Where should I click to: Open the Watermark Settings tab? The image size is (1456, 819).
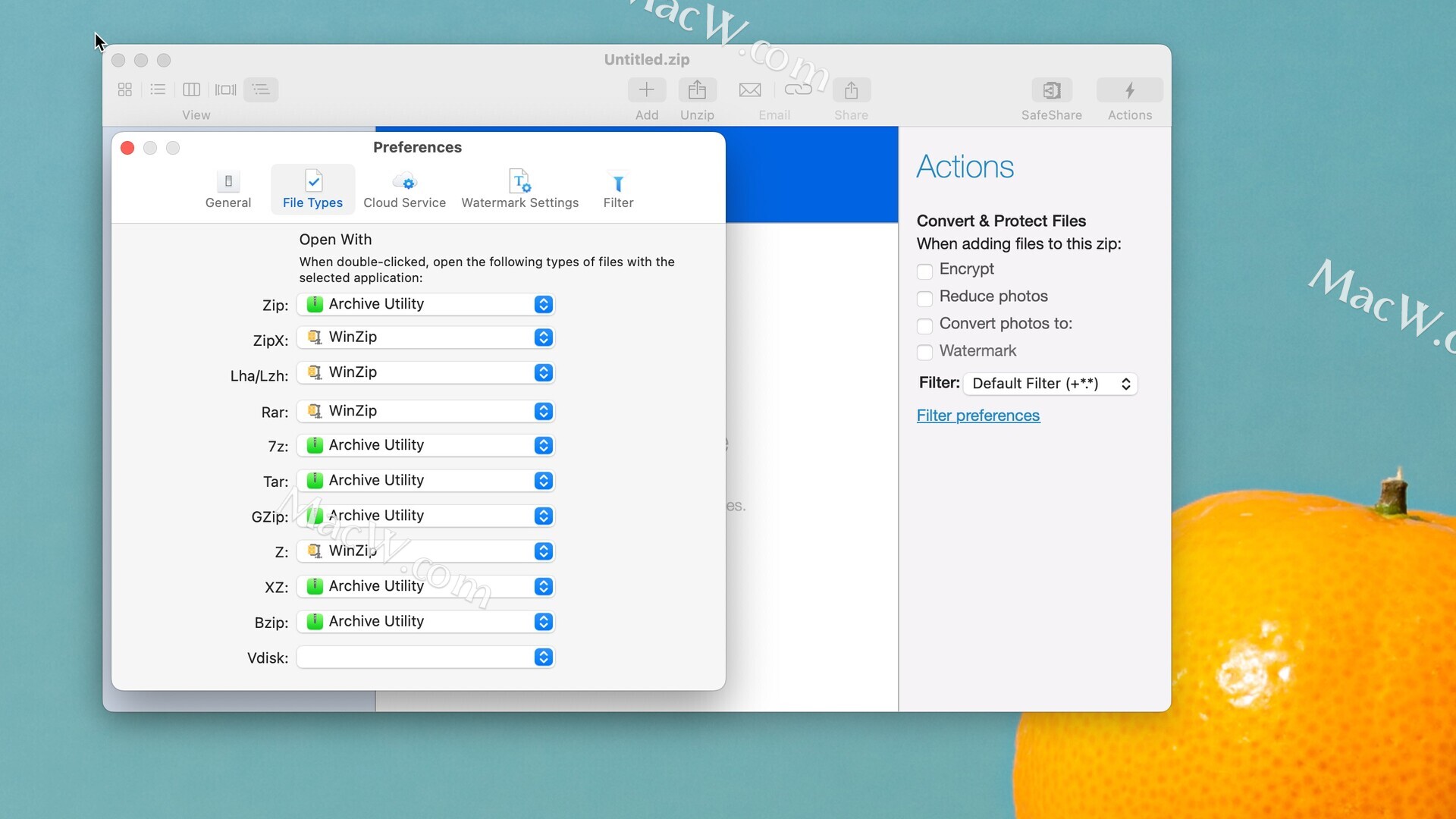click(x=519, y=190)
